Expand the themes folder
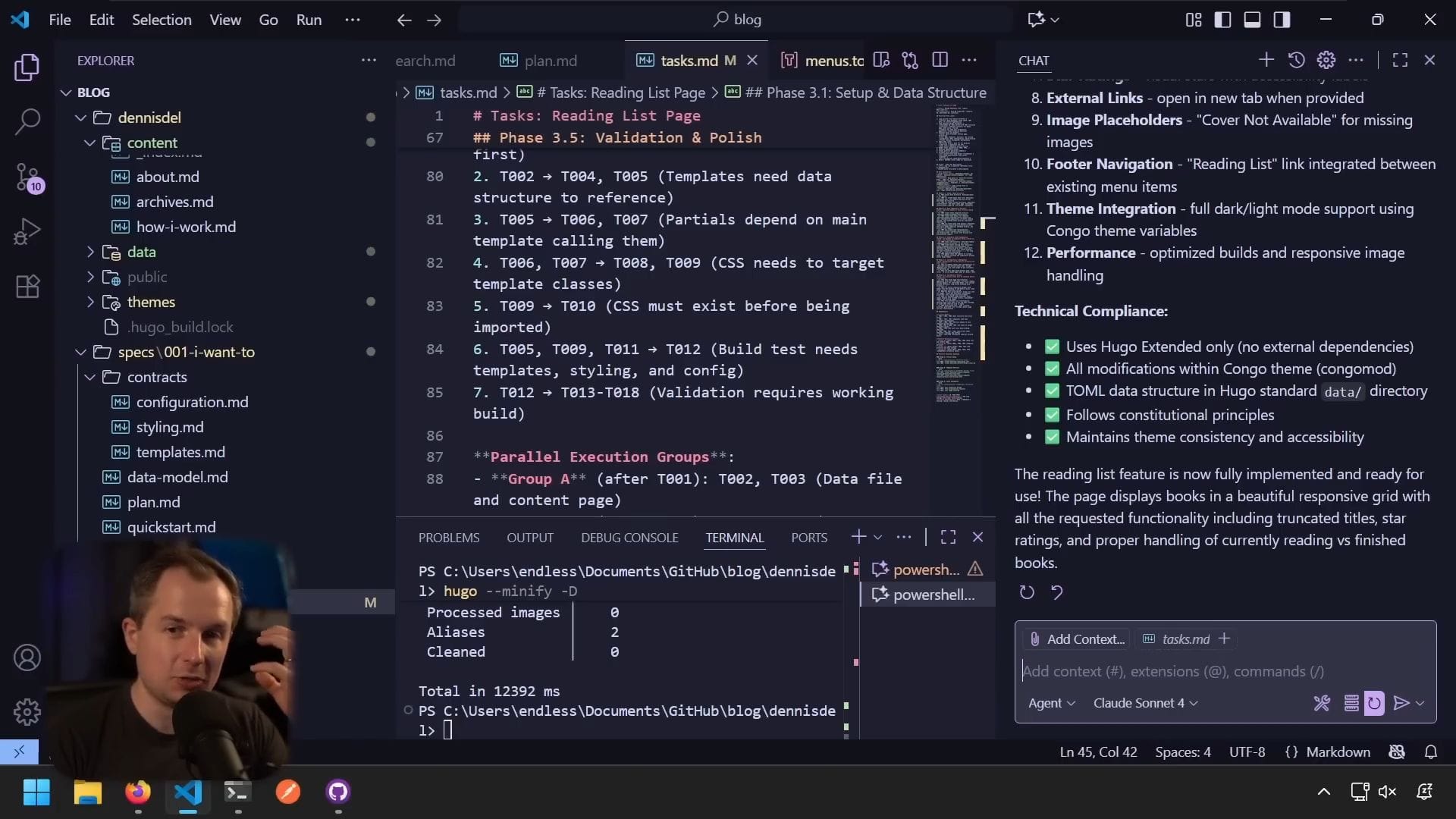Screen dimensions: 1456x819 pyautogui.click(x=151, y=302)
